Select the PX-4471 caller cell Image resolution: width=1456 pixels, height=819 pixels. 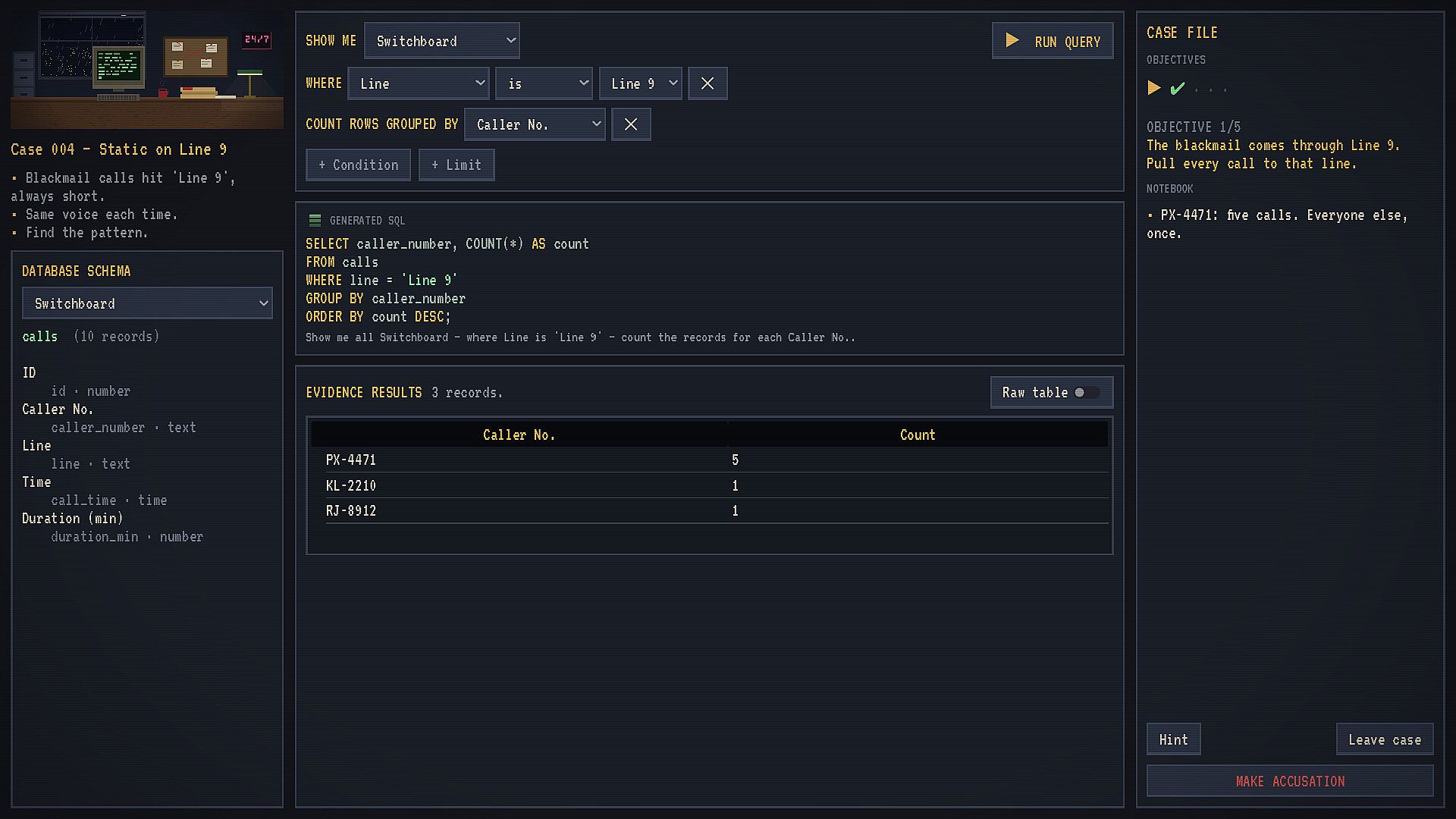(351, 460)
